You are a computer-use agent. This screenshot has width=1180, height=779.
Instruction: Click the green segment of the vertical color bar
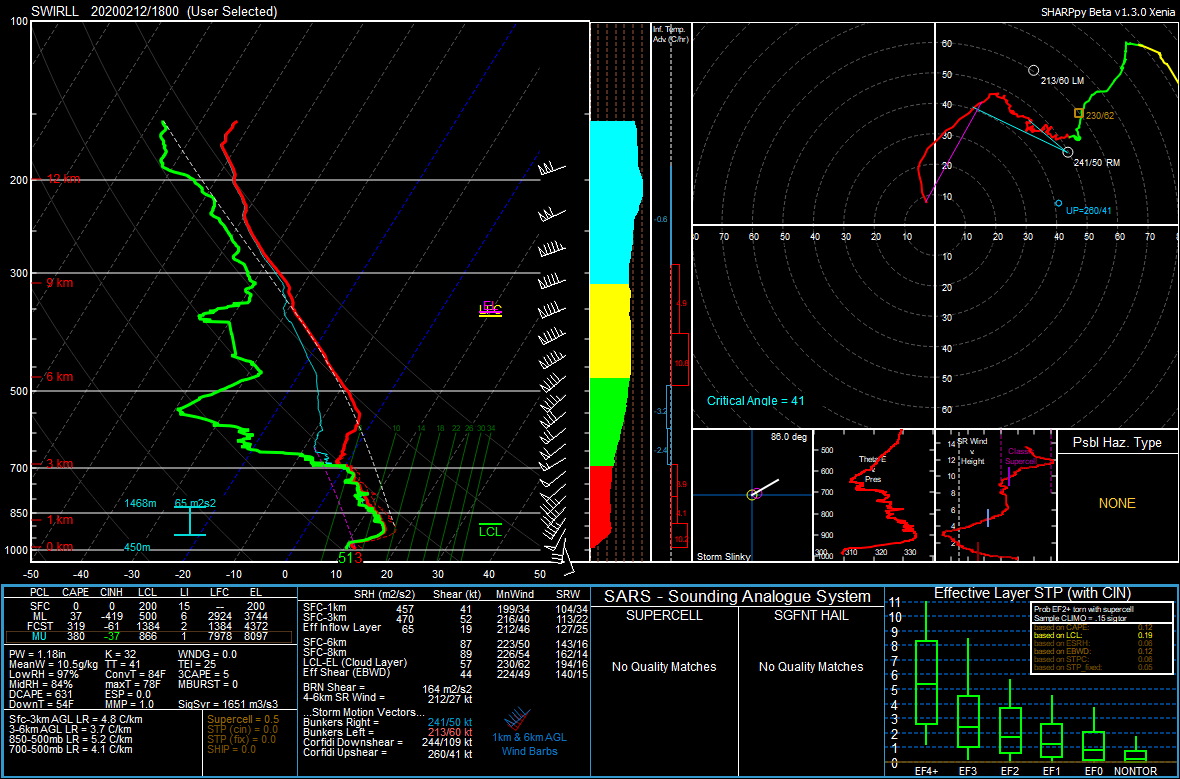[x=607, y=421]
